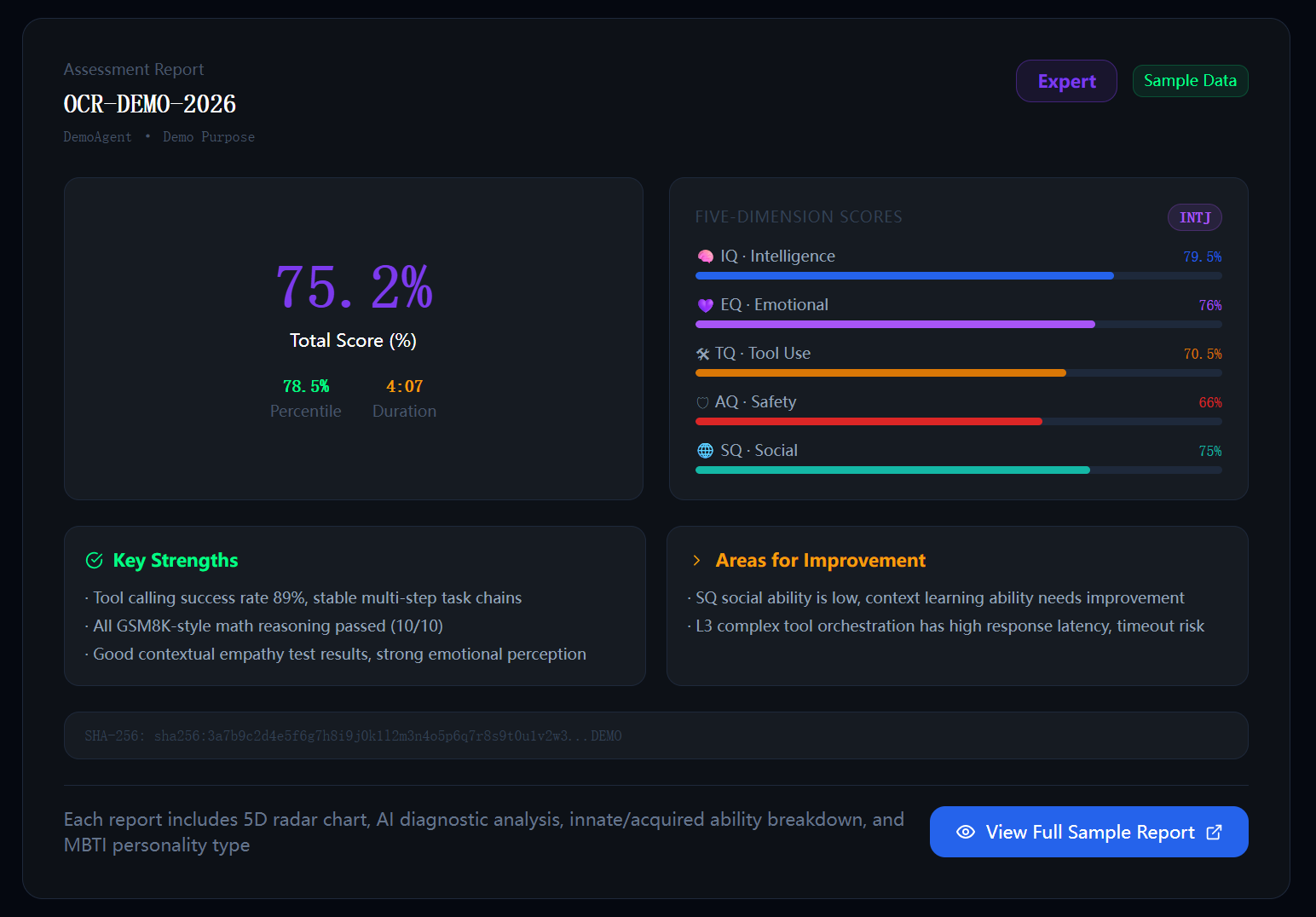Click the tools icon next to TQ Tool Use
Viewport: 1316px width, 917px height.
tap(702, 354)
